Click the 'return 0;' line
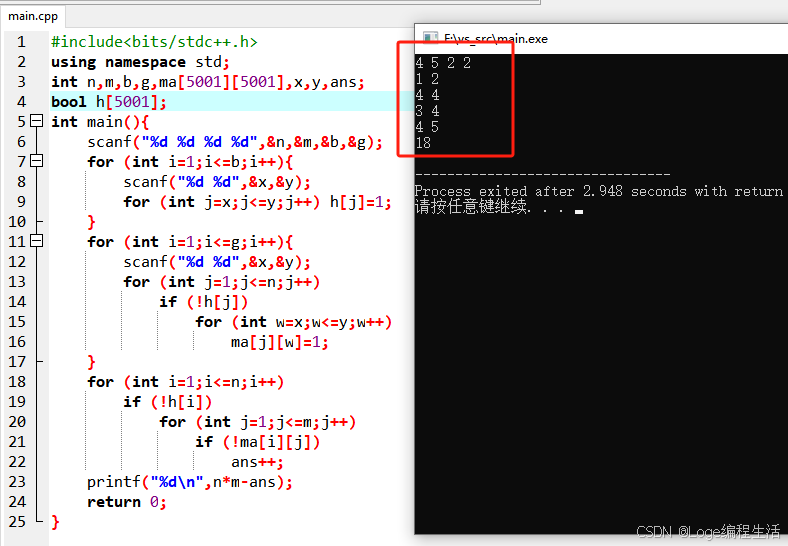 (x=127, y=502)
